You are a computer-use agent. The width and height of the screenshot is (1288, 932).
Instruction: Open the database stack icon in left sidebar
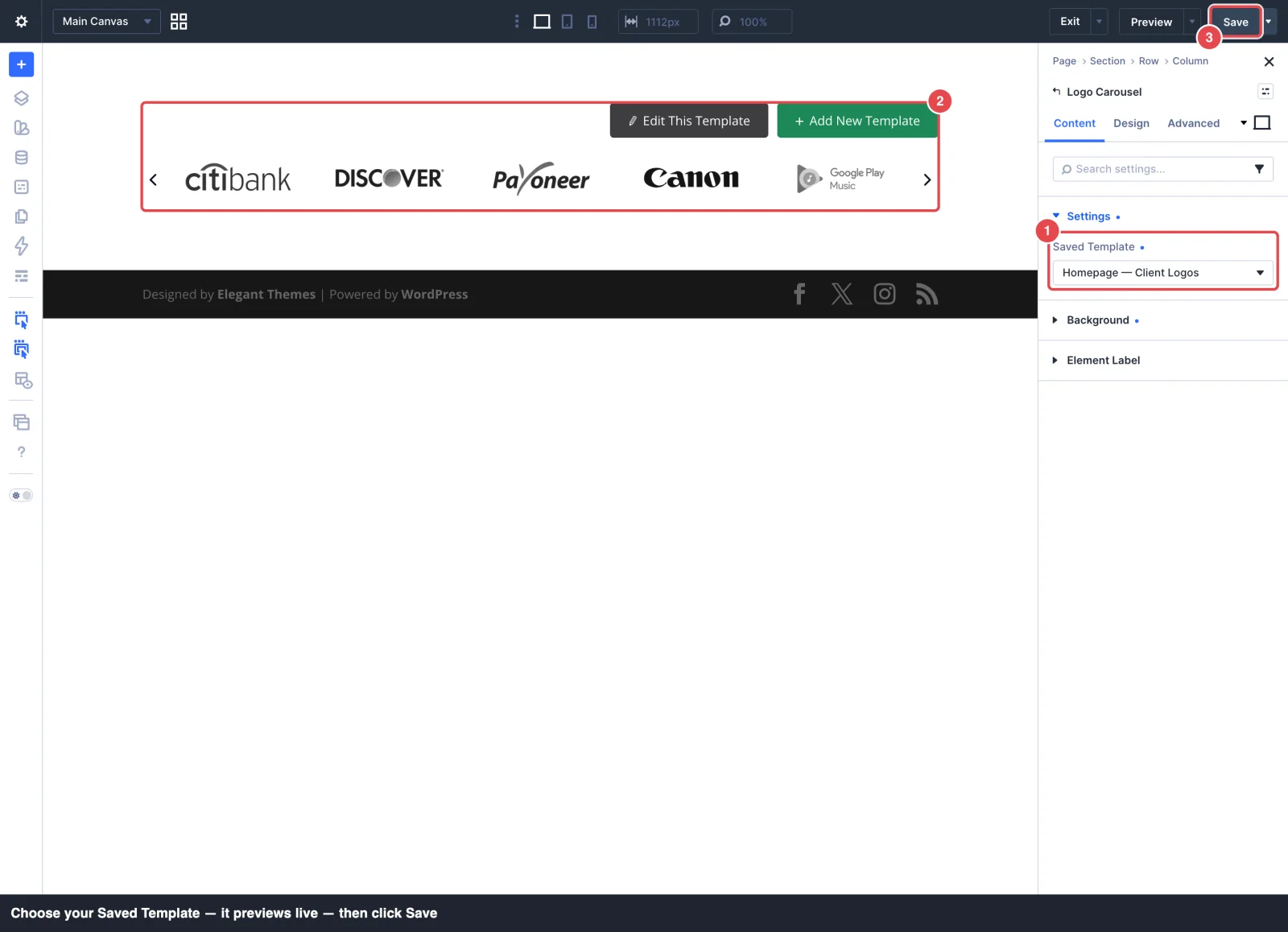pos(22,158)
